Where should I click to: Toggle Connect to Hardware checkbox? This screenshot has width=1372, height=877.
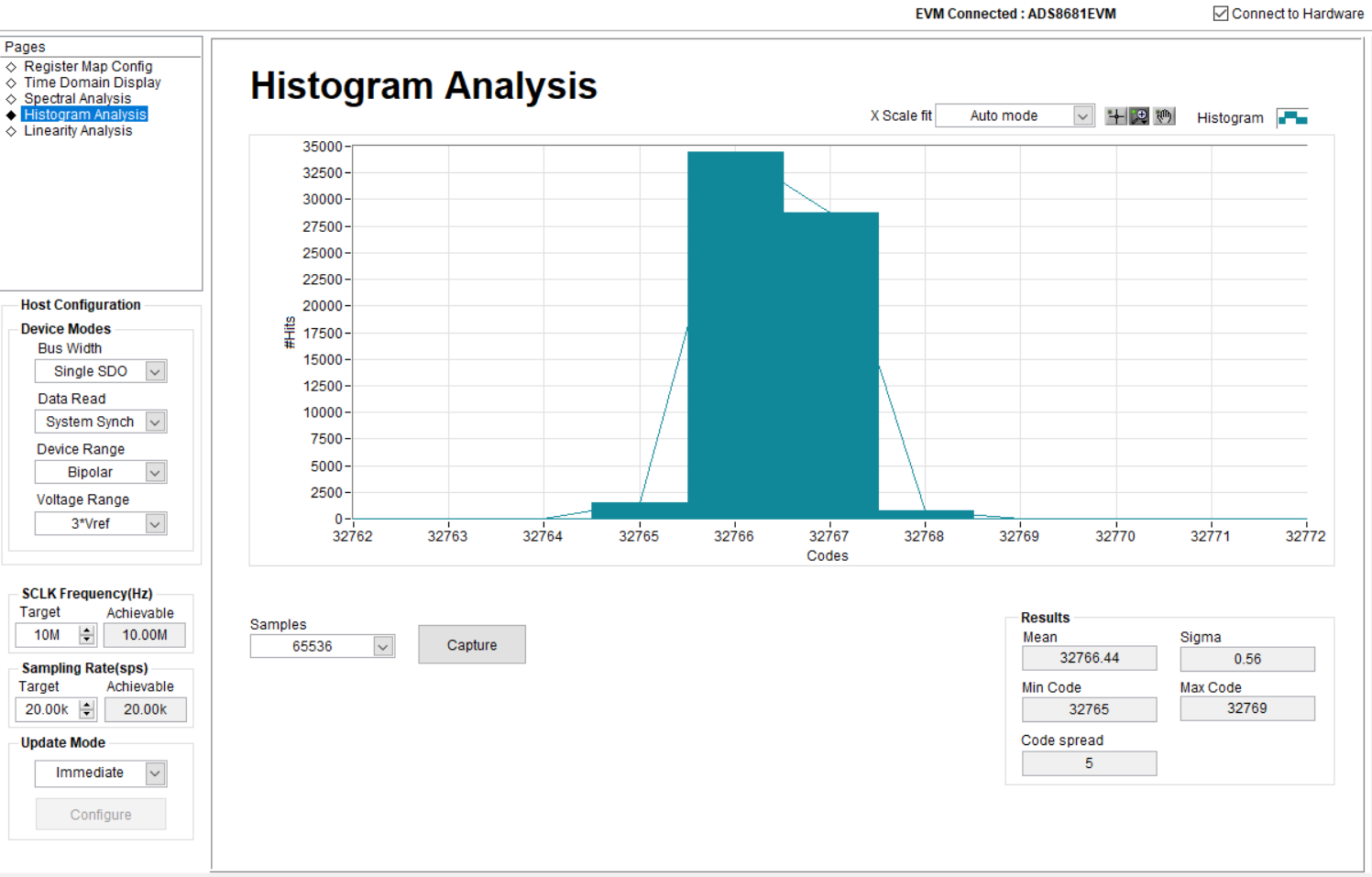[1221, 14]
